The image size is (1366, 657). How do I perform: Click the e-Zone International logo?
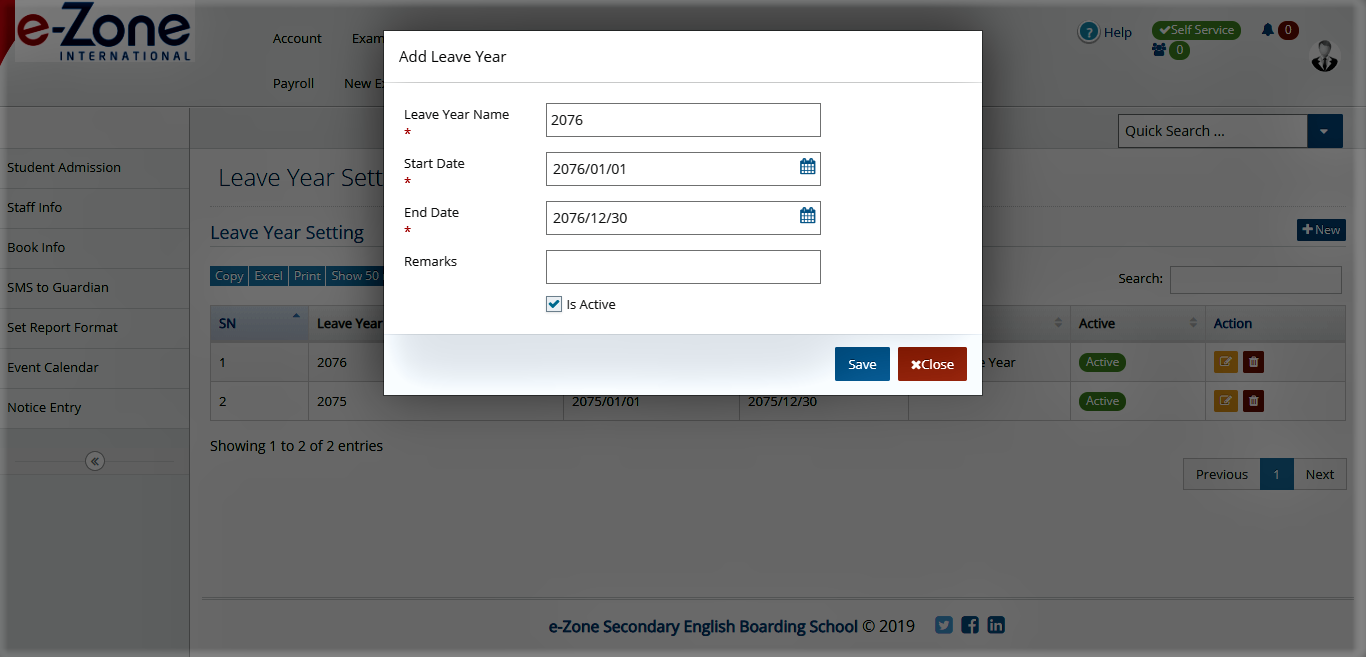click(105, 32)
